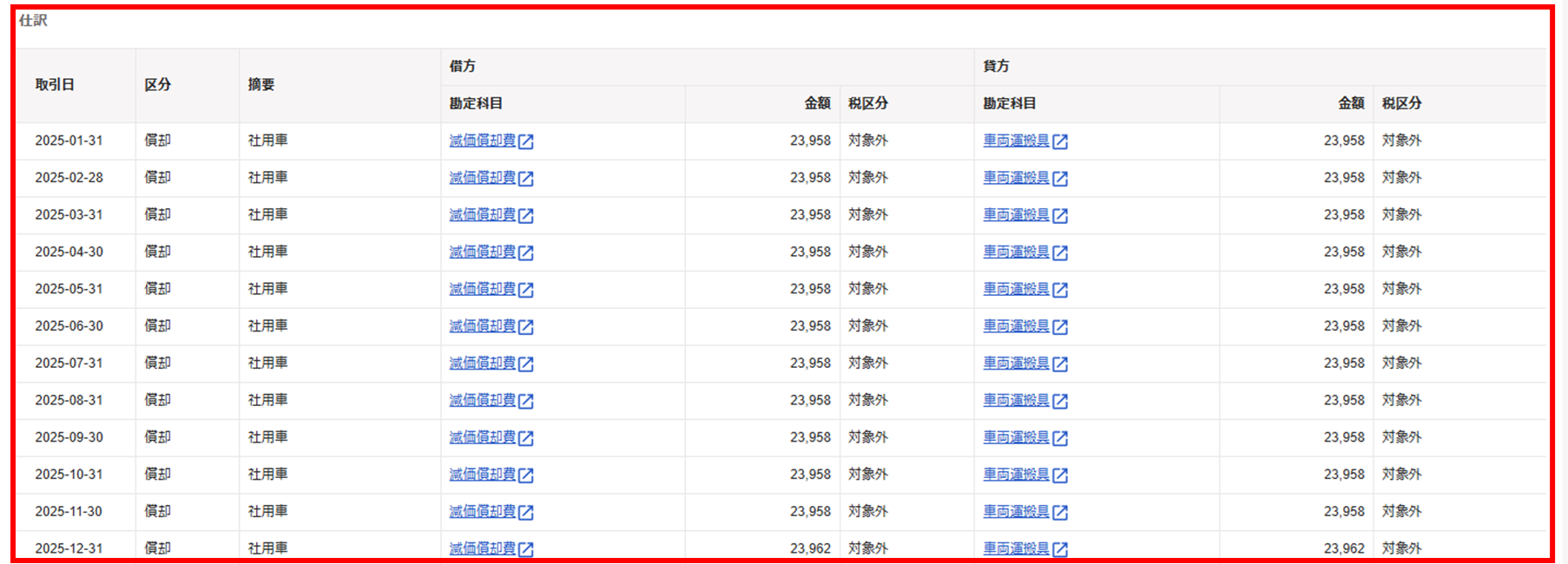Click the 取引日 column header
The image size is (1568, 564).
pos(55,85)
